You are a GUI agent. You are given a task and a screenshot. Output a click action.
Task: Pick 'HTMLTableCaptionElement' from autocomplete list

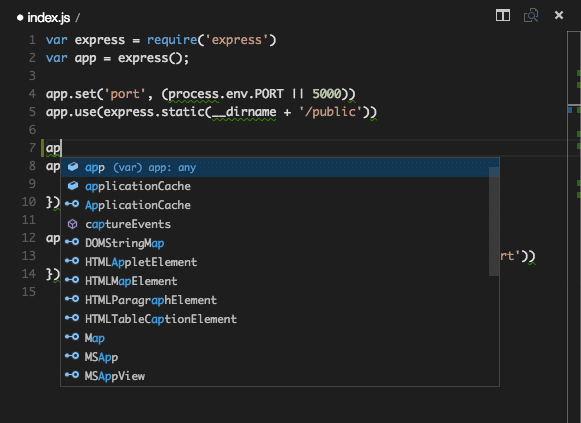275,319
